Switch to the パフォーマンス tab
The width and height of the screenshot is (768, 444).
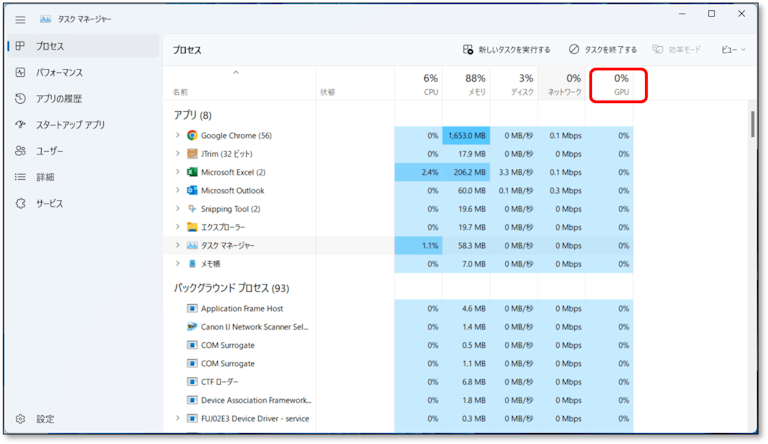(x=83, y=73)
